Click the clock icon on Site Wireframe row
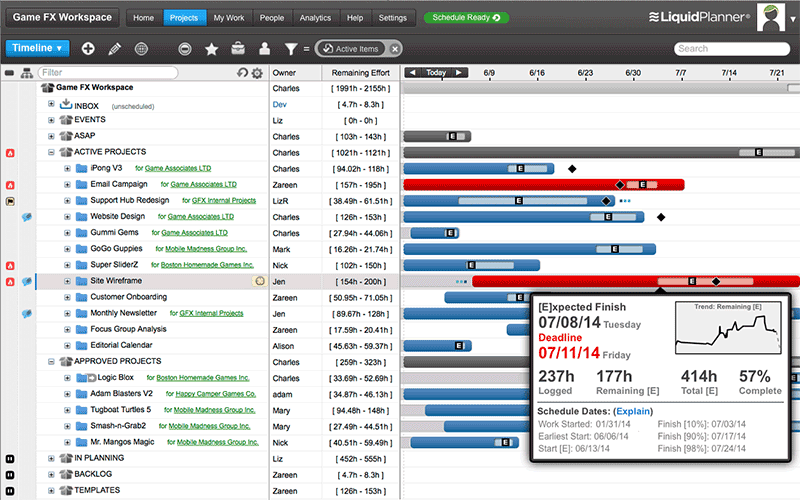The width and height of the screenshot is (800, 500). [x=260, y=281]
